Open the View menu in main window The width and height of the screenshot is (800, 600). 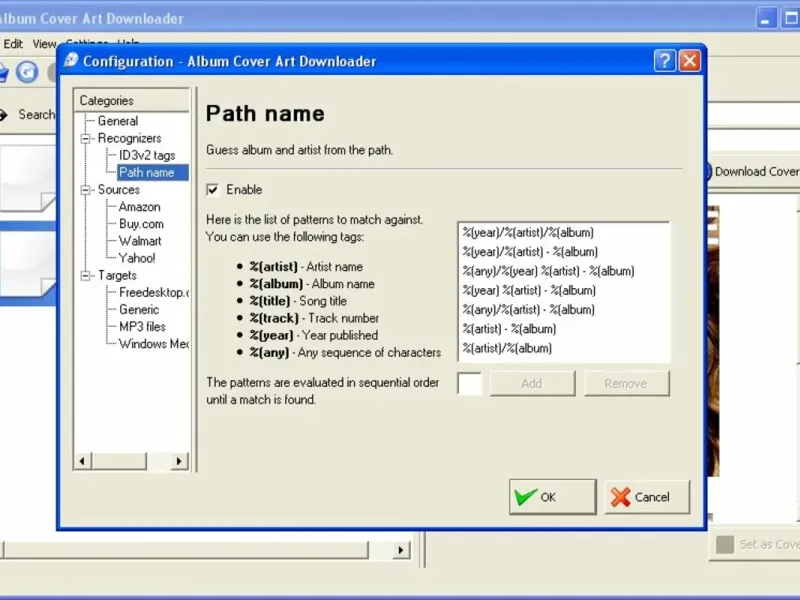coord(44,44)
